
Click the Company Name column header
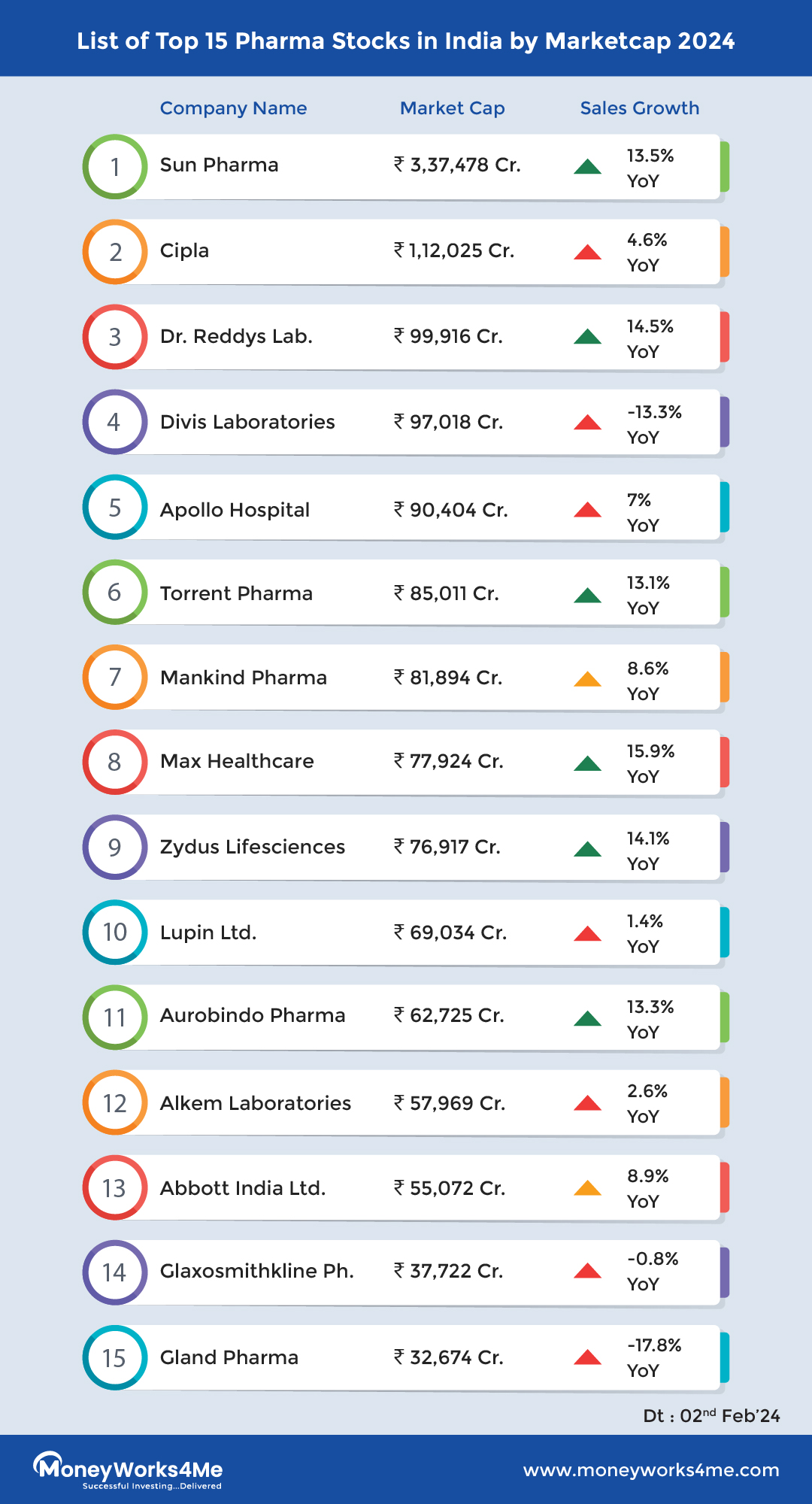pos(233,108)
